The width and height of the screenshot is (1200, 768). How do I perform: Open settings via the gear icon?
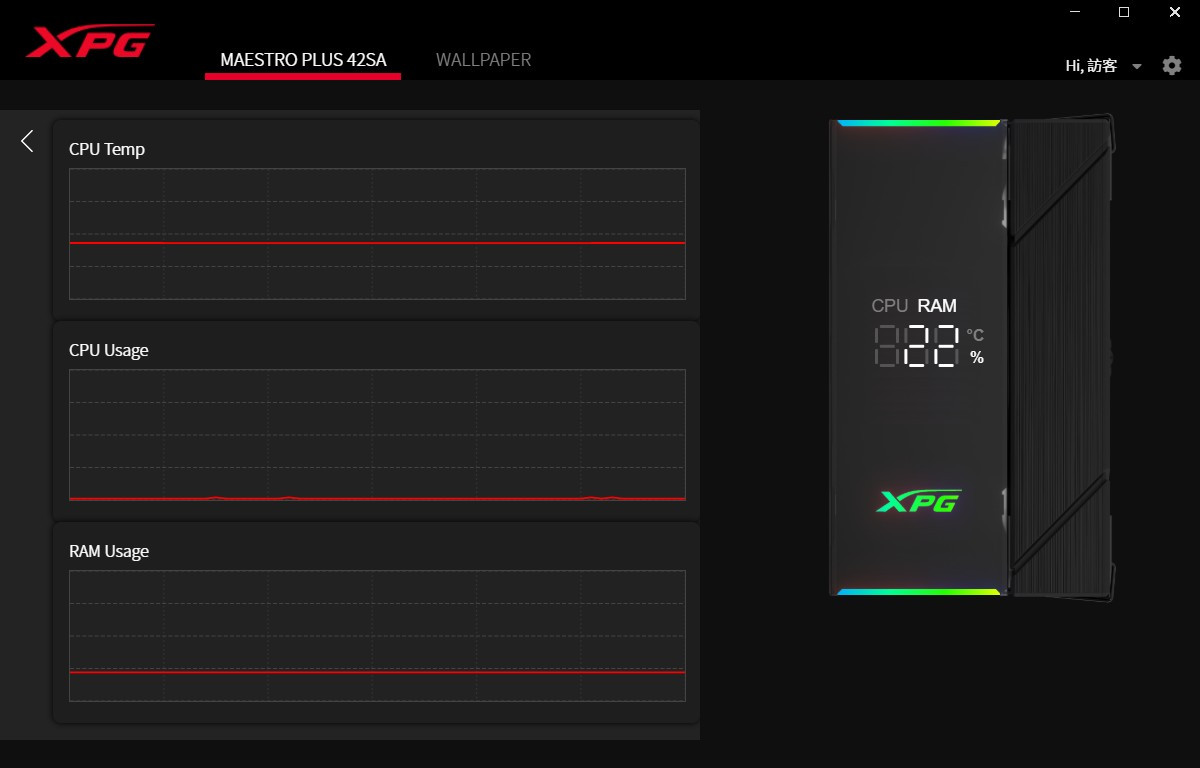1172,65
